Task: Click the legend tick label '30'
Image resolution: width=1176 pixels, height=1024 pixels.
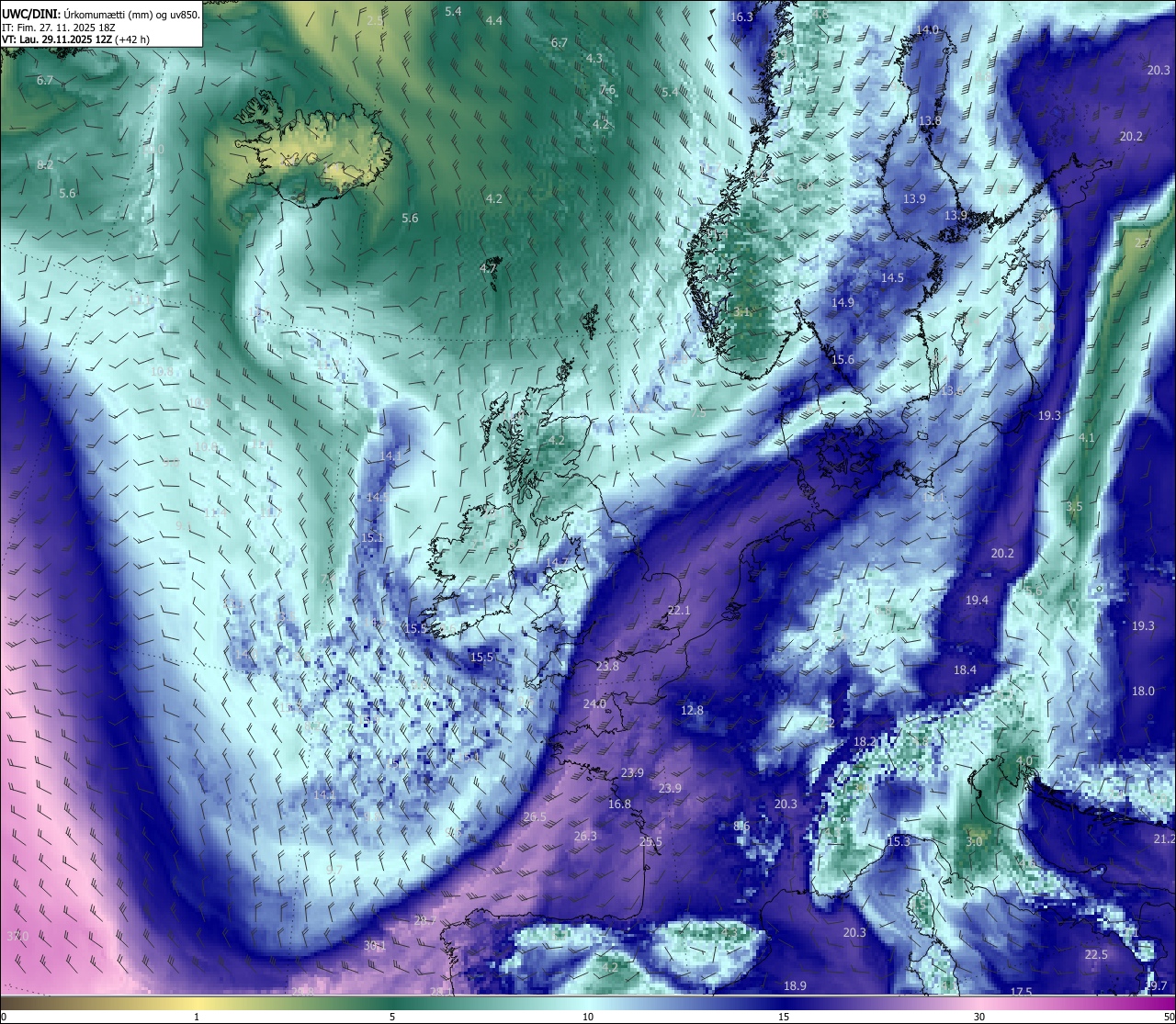Action: tap(979, 1017)
